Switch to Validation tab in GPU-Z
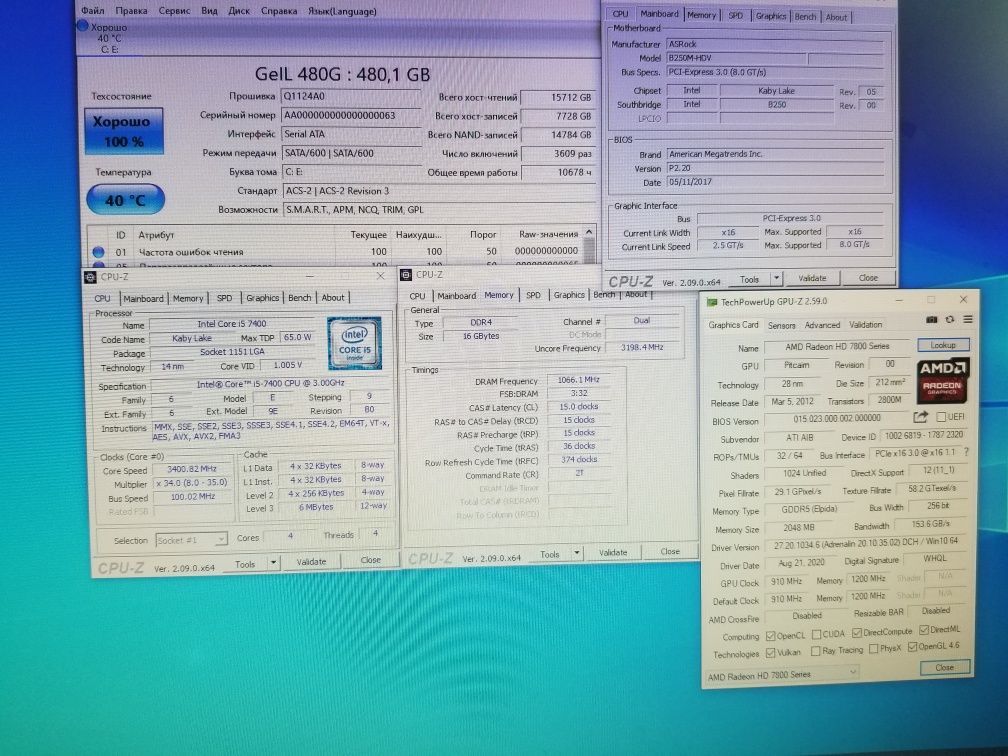Image resolution: width=1008 pixels, height=756 pixels. (865, 325)
